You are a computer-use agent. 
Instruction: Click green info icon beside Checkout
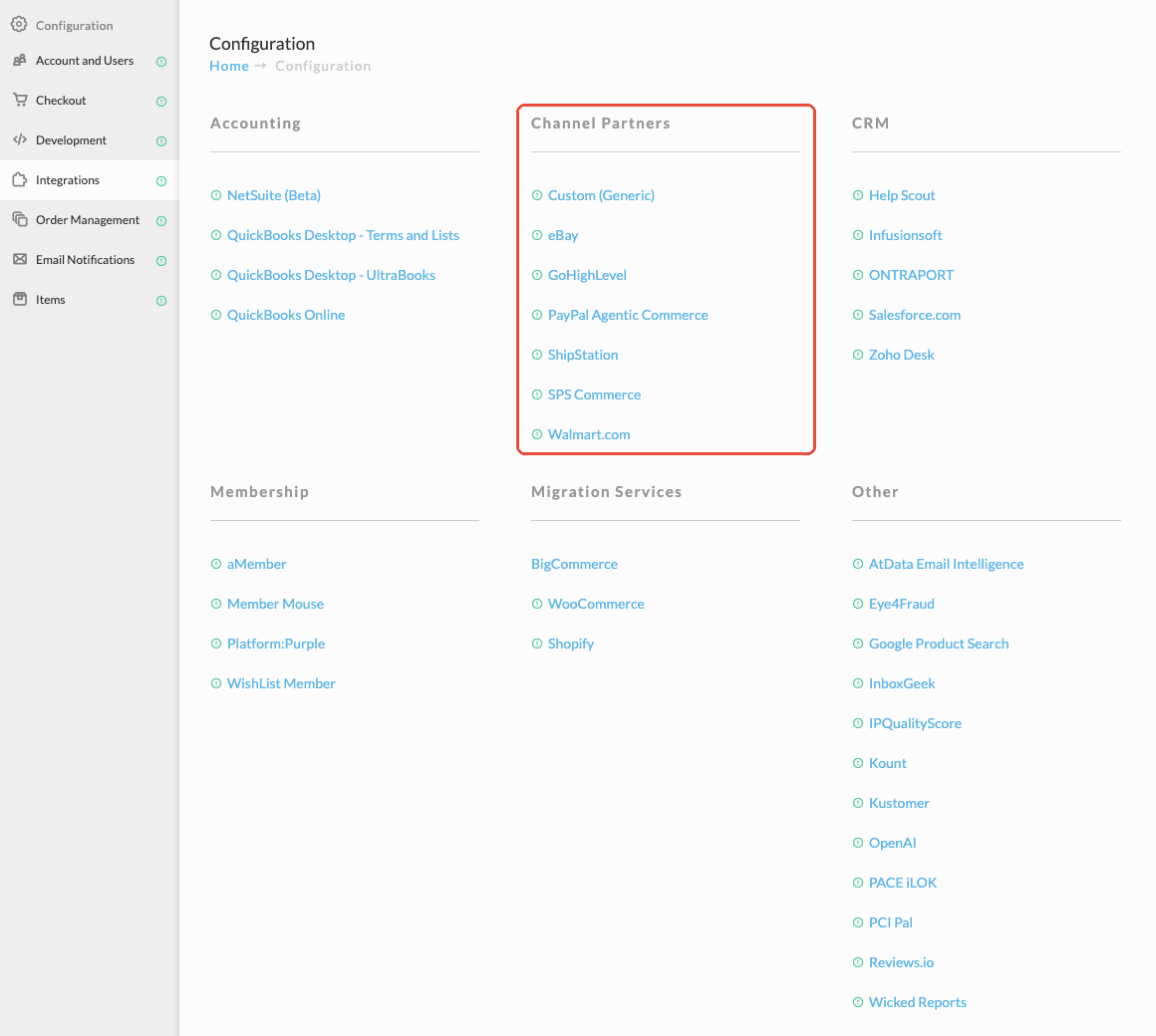point(161,102)
